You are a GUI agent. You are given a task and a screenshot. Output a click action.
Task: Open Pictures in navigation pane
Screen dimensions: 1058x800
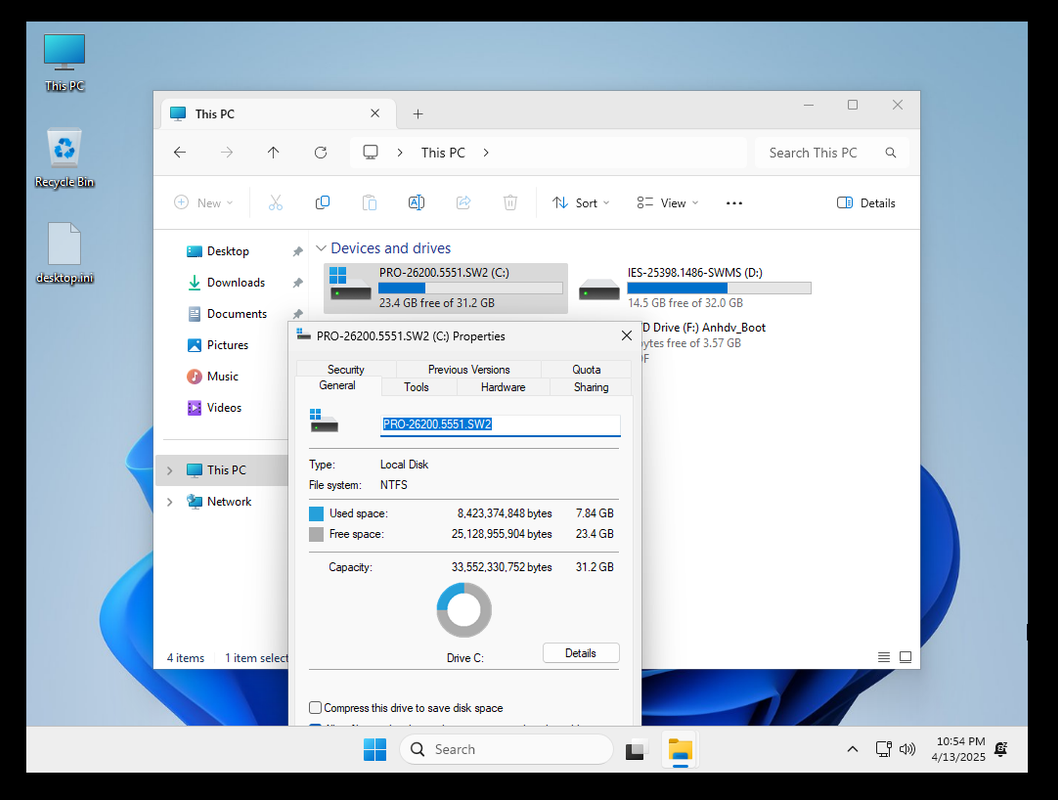click(x=227, y=345)
